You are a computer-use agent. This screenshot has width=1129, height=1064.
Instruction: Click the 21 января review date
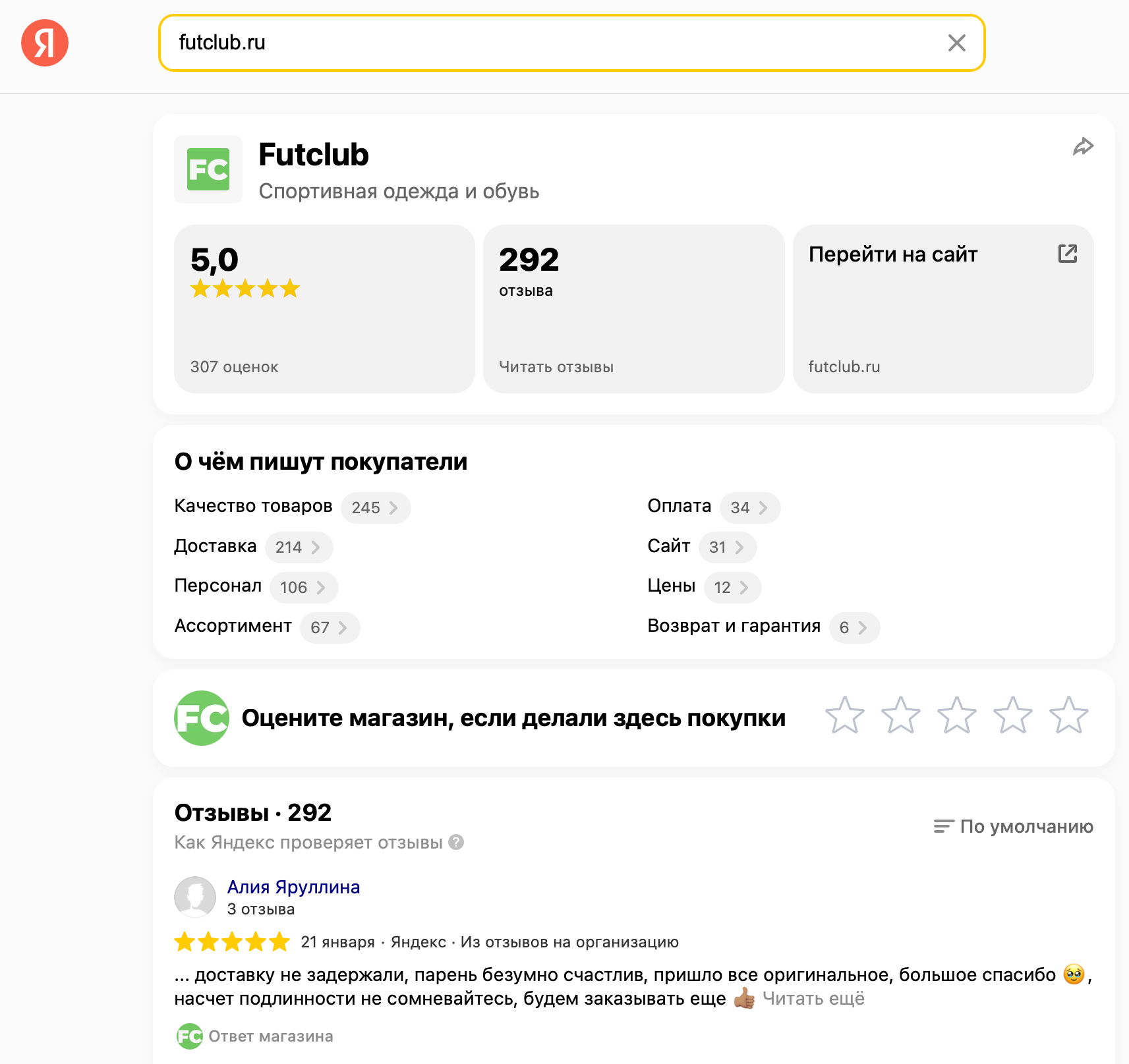tap(337, 942)
